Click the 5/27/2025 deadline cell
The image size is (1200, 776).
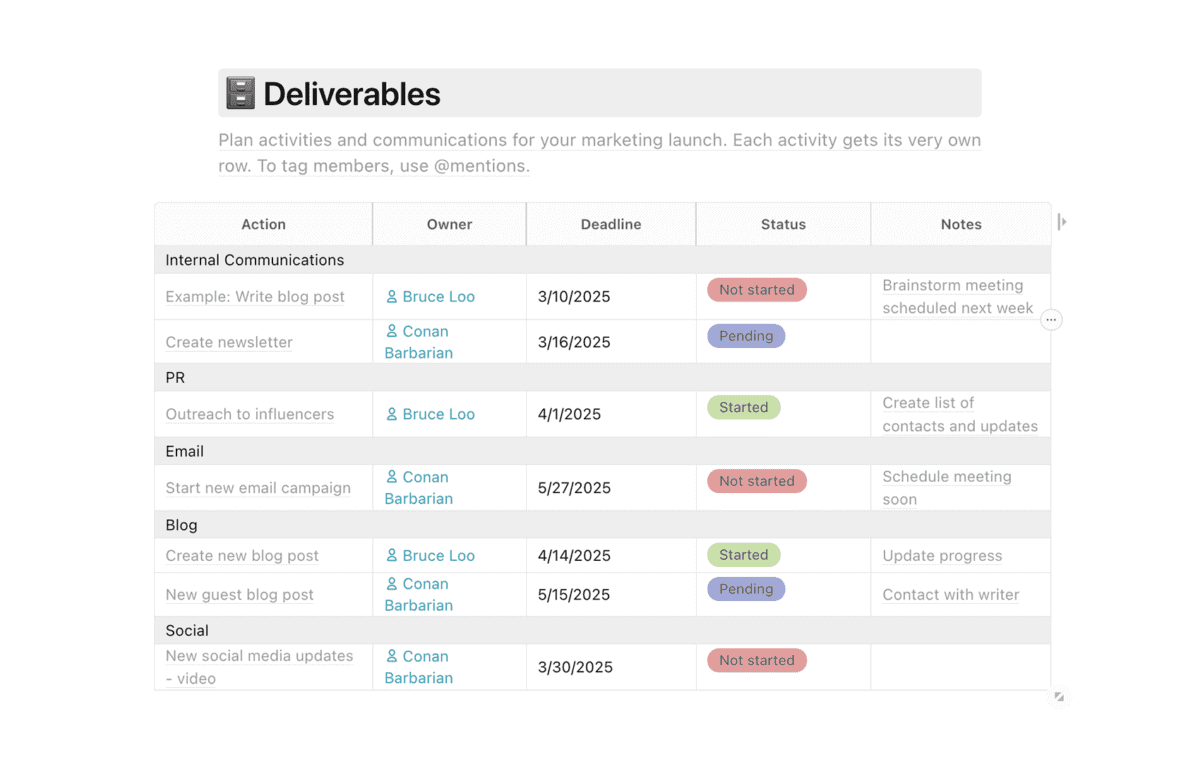pos(611,488)
